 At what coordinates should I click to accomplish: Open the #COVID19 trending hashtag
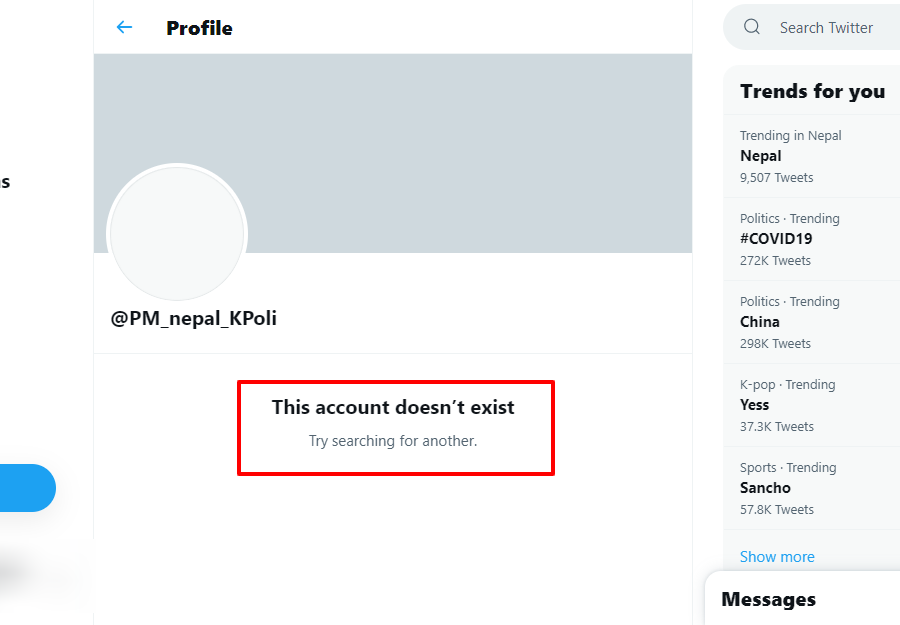click(x=776, y=239)
